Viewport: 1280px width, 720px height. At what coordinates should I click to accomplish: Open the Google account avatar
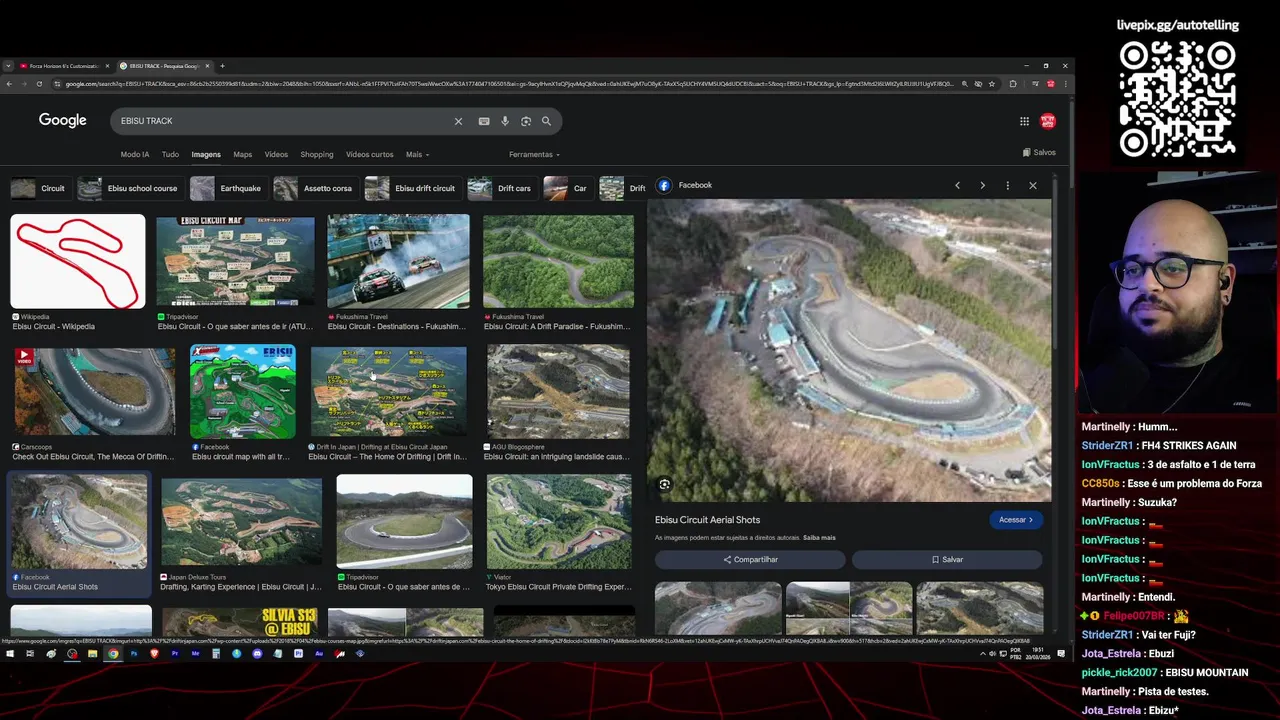tap(1048, 121)
